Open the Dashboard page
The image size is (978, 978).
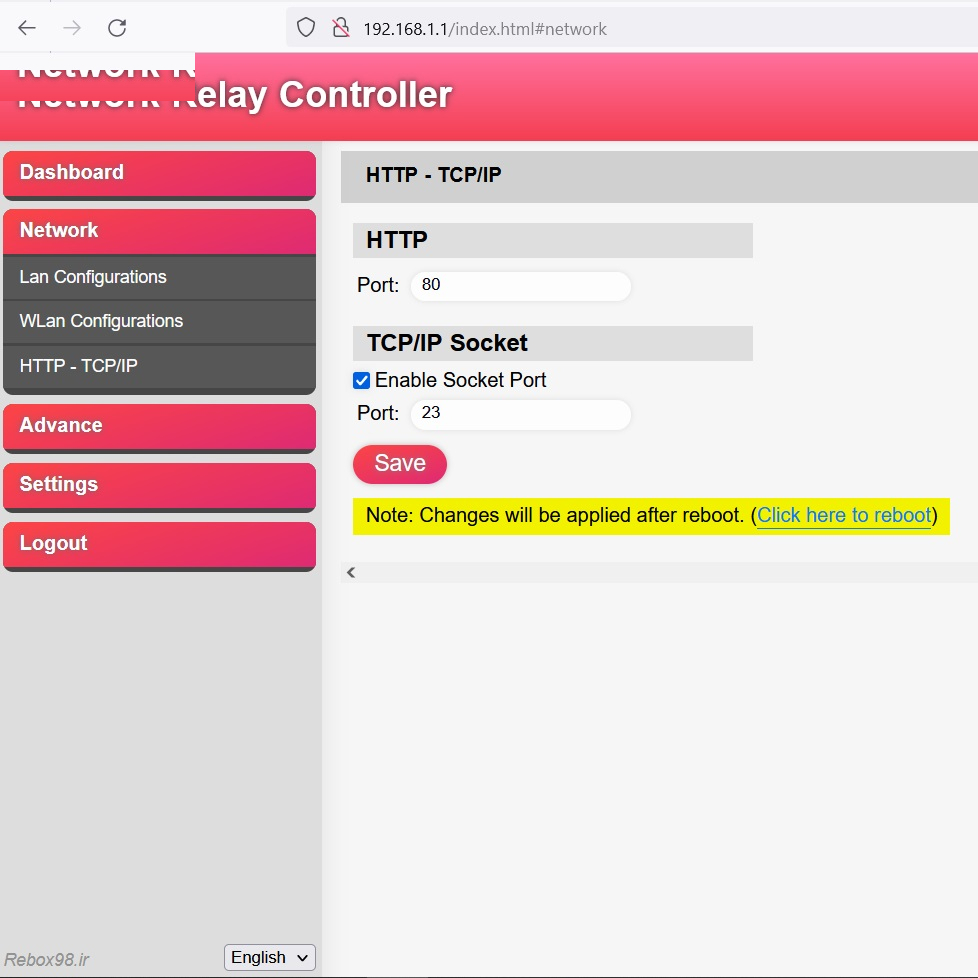[159, 173]
